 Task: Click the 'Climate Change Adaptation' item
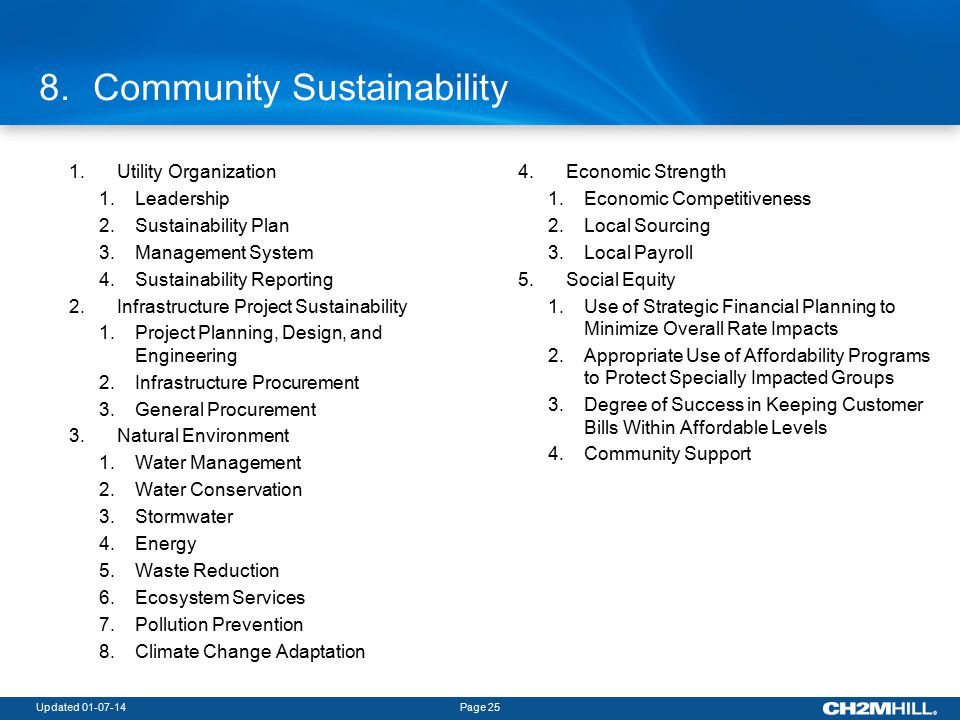250,651
